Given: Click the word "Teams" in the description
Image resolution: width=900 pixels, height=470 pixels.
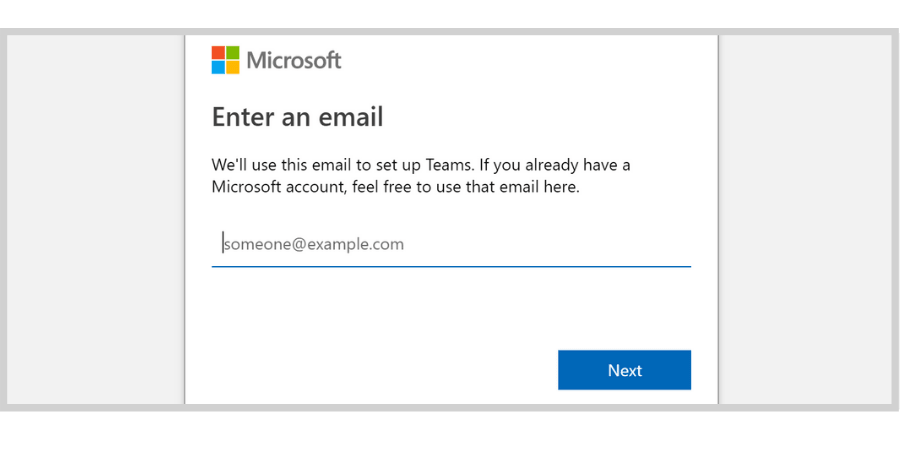Looking at the screenshot, I should point(450,165).
